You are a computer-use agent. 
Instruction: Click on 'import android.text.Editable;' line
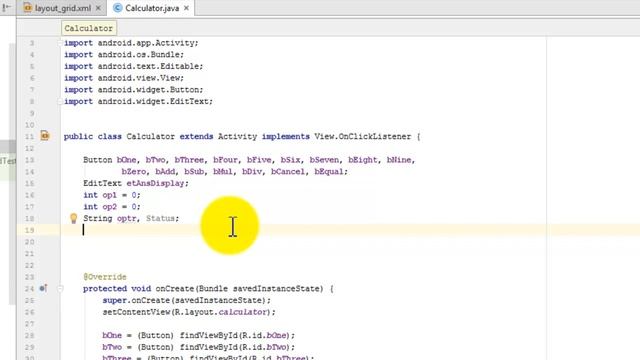point(133,66)
